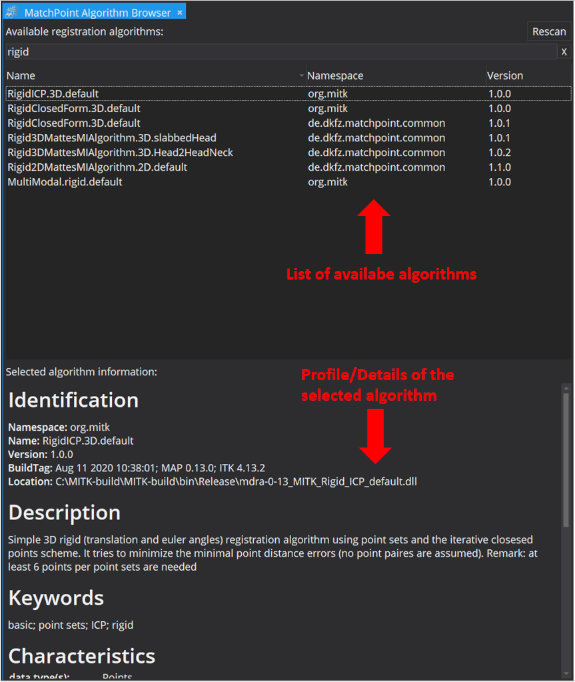Click the scrollbar up arrow in details panel
This screenshot has width=575, height=682.
click(x=566, y=388)
